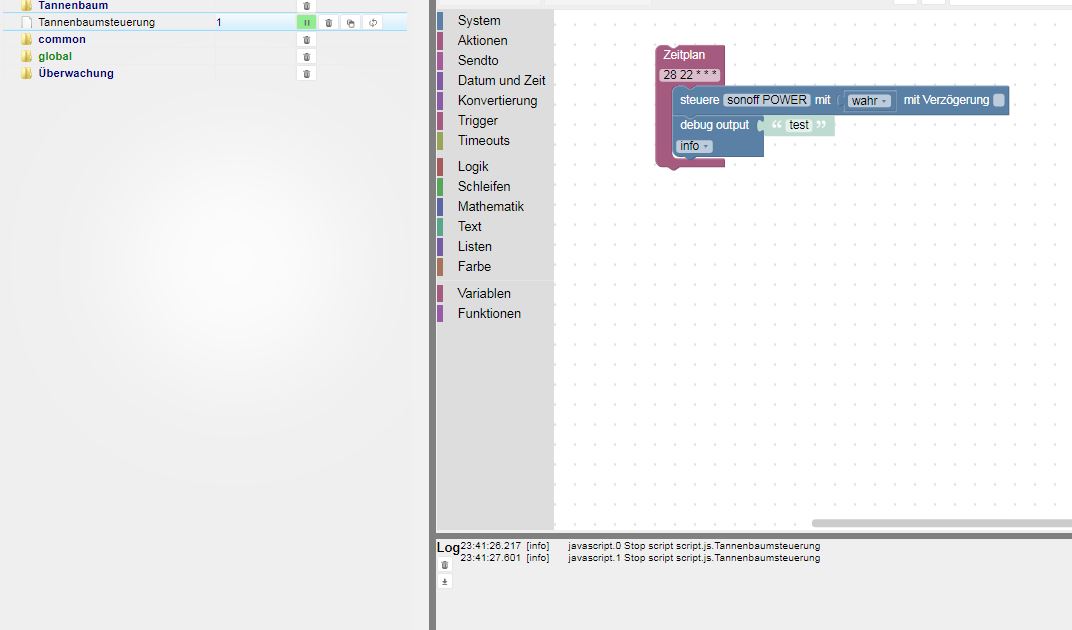1072x630 pixels.
Task: Delete the global folder
Action: click(x=306, y=57)
